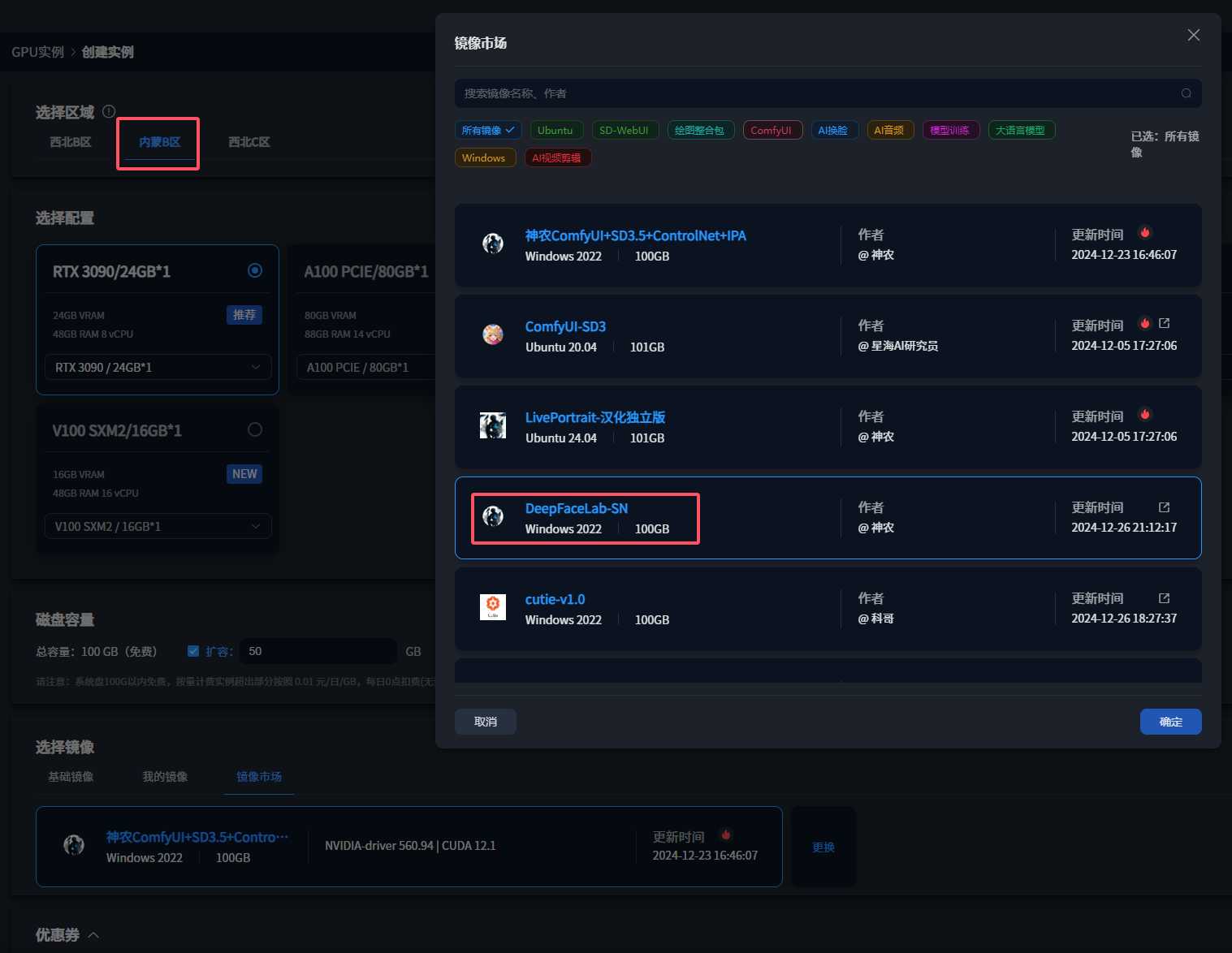This screenshot has width=1232, height=953.
Task: Filter by the Ubuntu tag
Action: click(x=555, y=130)
